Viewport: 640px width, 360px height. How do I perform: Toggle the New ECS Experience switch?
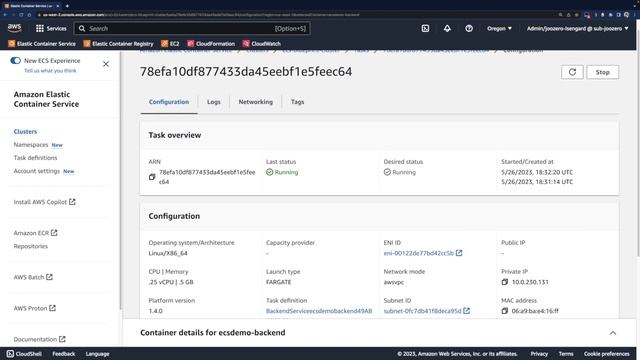pyautogui.click(x=16, y=60)
